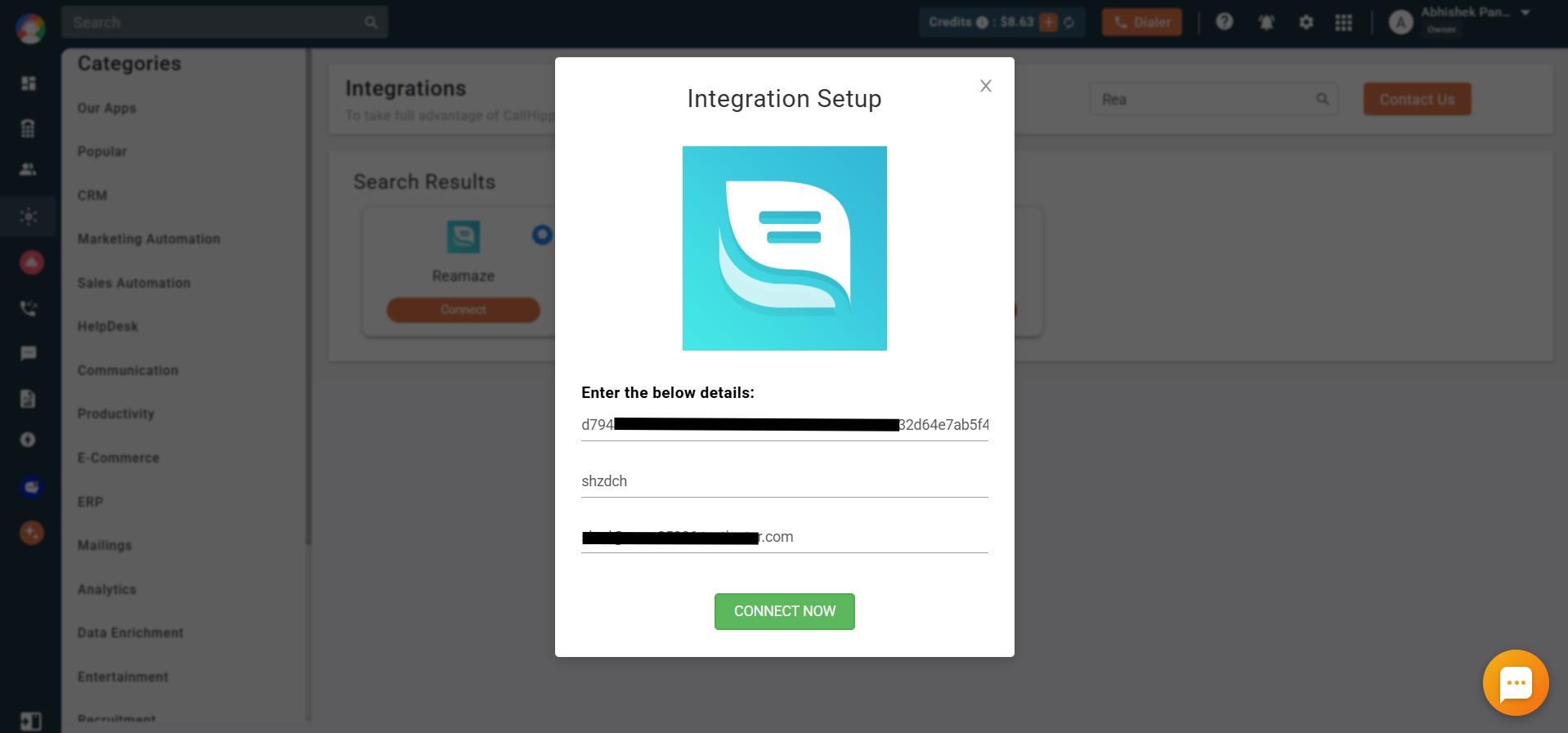Close the Integration Setup dialog
The height and width of the screenshot is (733, 1568).
tap(986, 86)
